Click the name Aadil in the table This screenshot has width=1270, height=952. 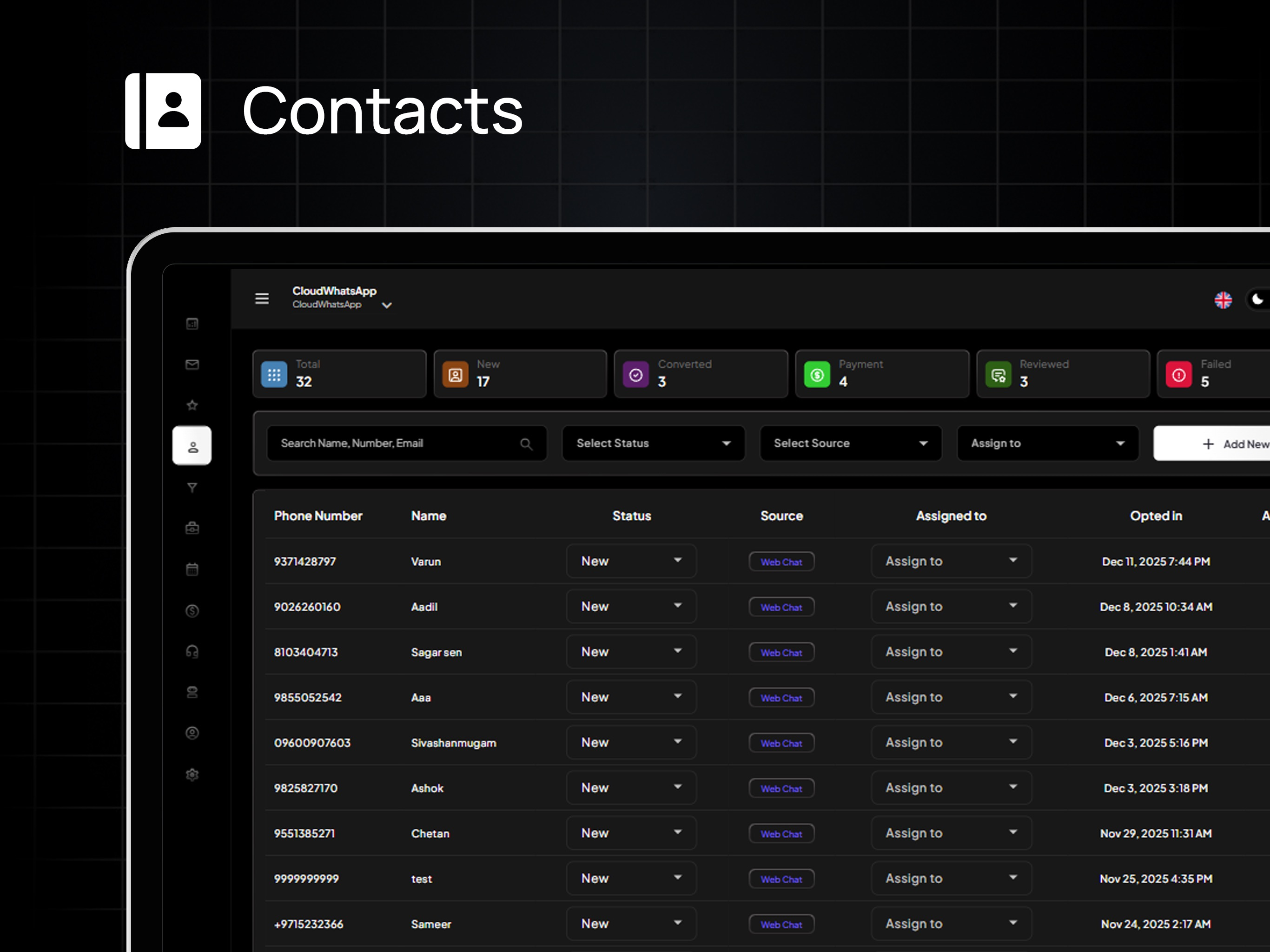click(x=424, y=607)
